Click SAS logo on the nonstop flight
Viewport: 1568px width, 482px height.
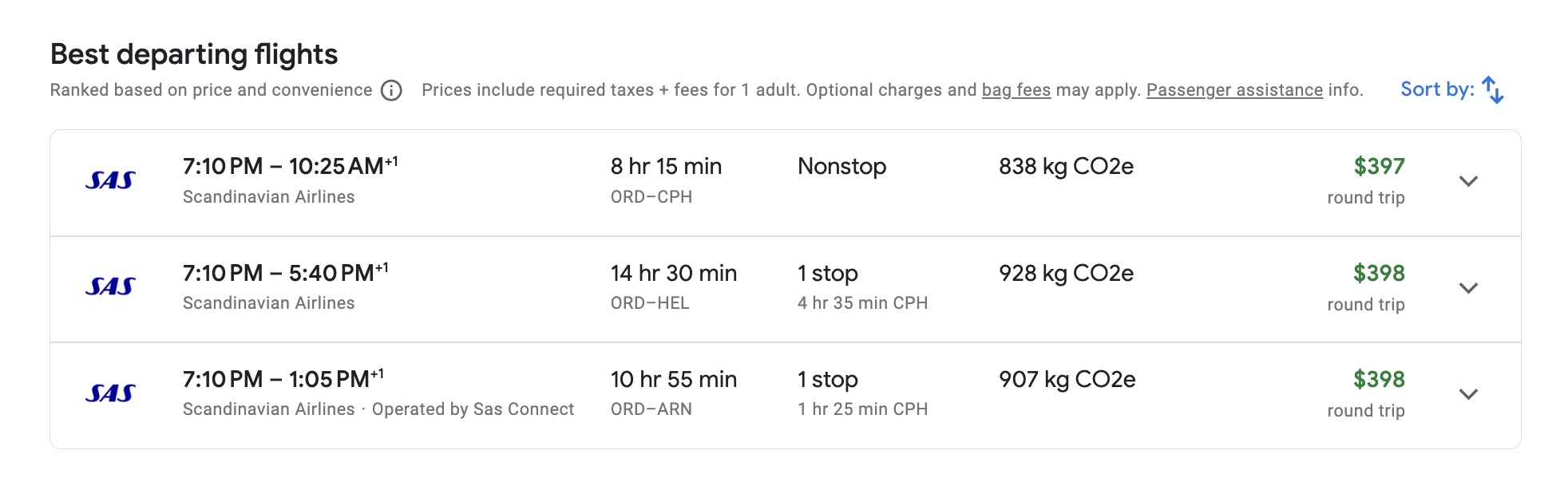coord(110,181)
